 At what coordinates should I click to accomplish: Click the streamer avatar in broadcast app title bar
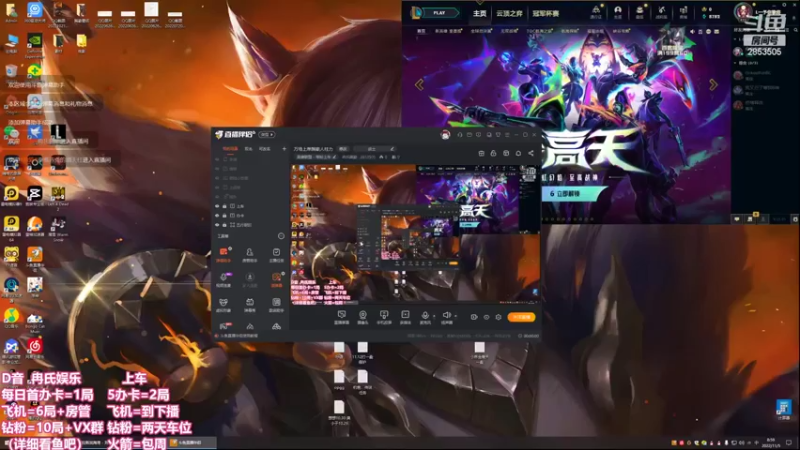[x=445, y=135]
